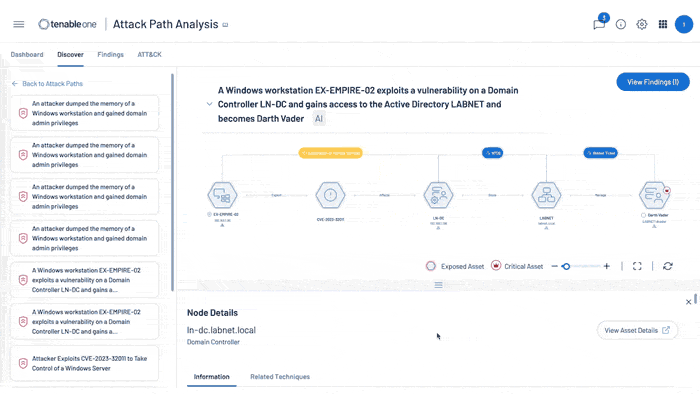Viewport: 700px width, 394px height.
Task: Select the CVE-2023-32011 vulnerability node
Action: point(330,195)
